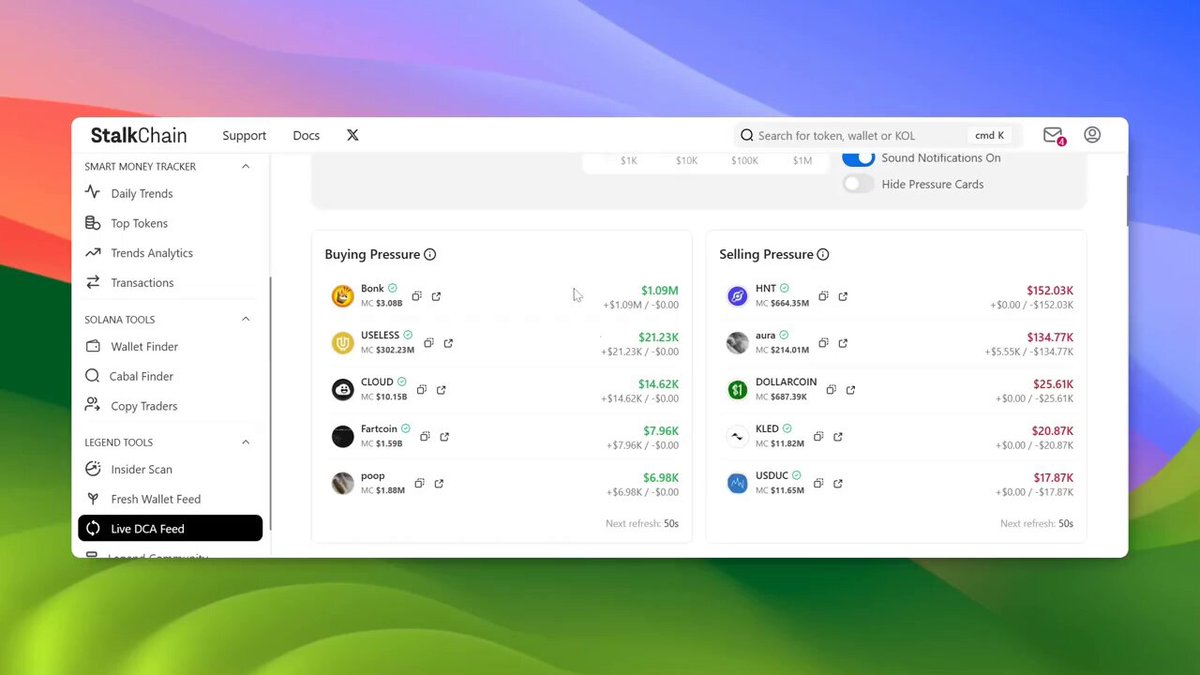The height and width of the screenshot is (675, 1200).
Task: Click the USELESS token logo
Action: tap(343, 343)
